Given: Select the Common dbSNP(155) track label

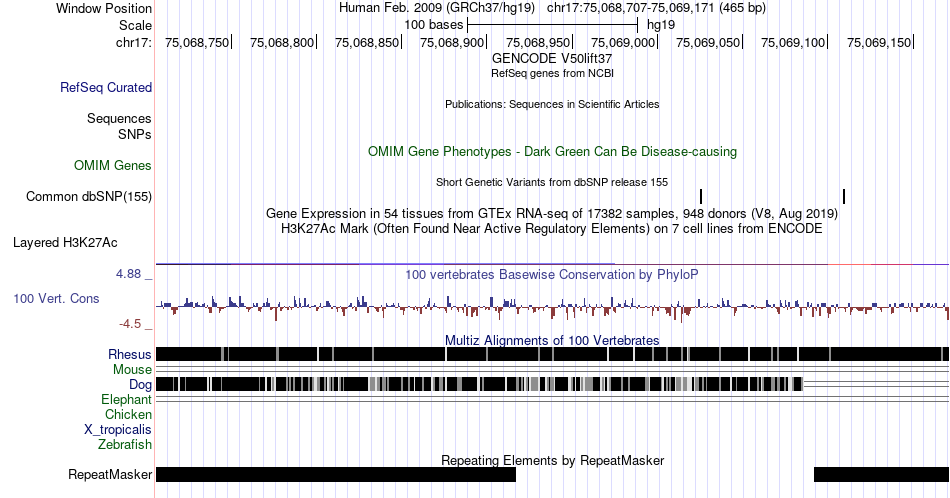Looking at the screenshot, I should coord(89,197).
